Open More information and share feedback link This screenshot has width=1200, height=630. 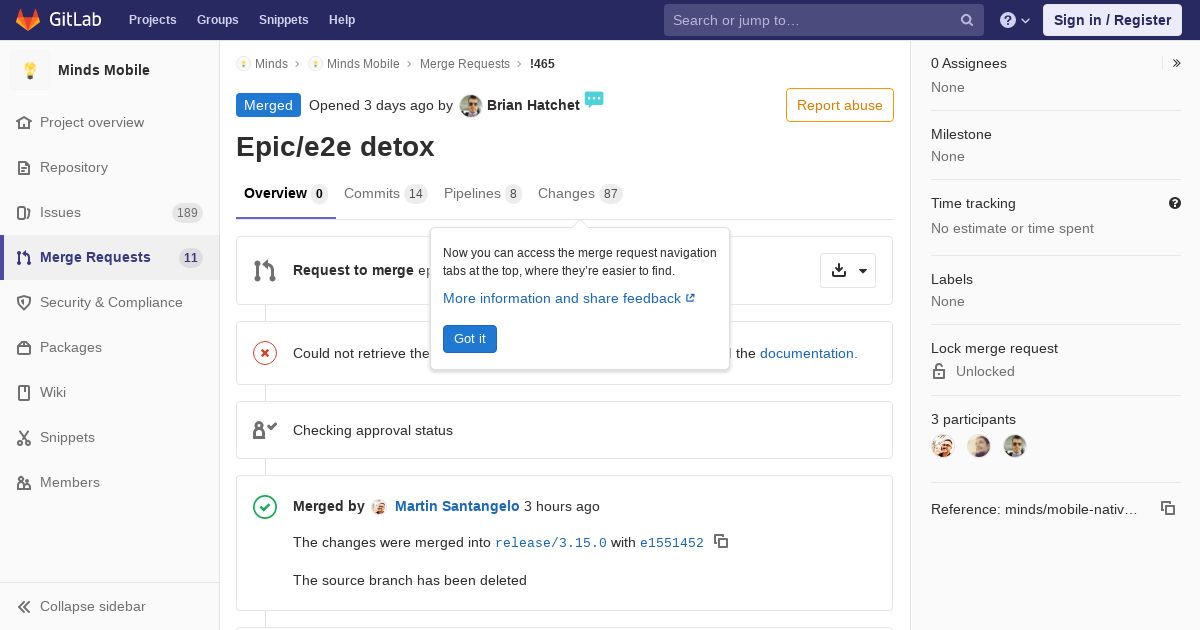[x=569, y=298]
